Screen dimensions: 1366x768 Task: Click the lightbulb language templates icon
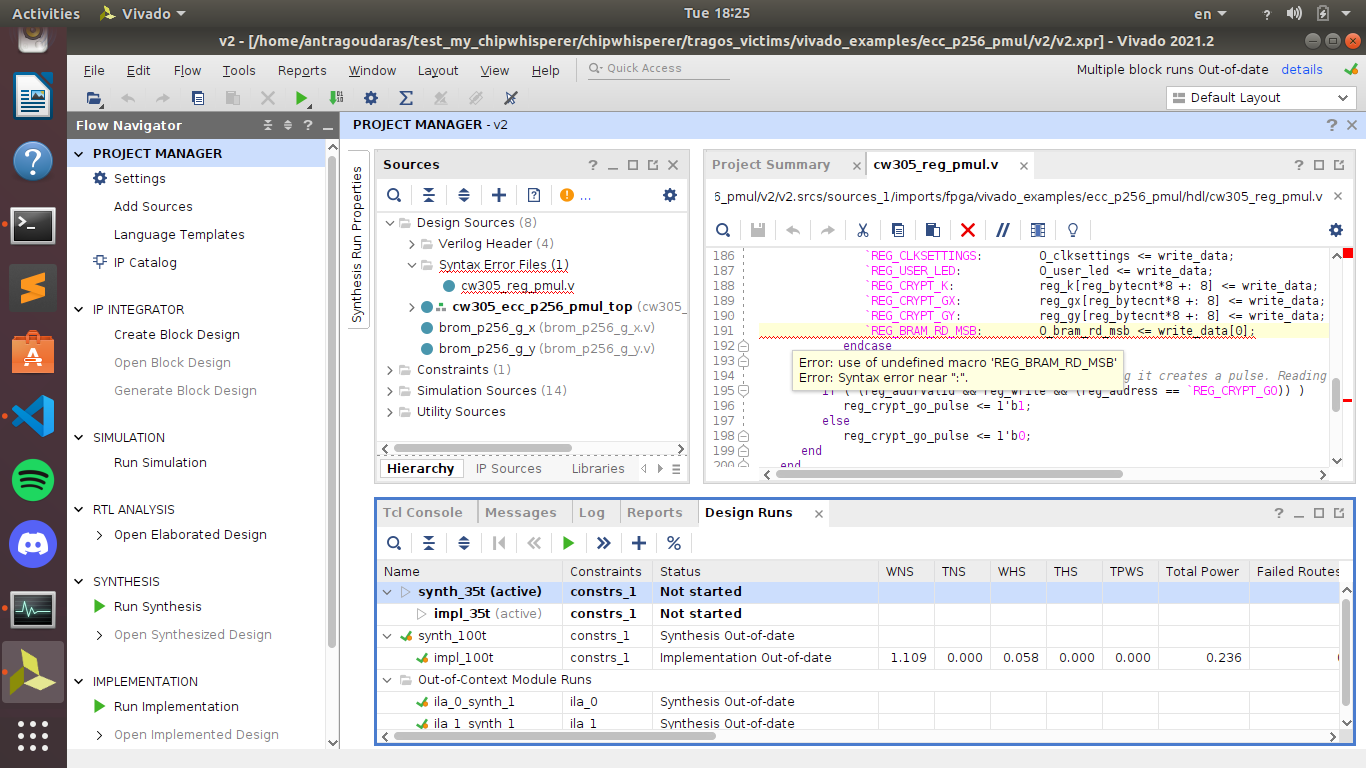pos(1073,230)
